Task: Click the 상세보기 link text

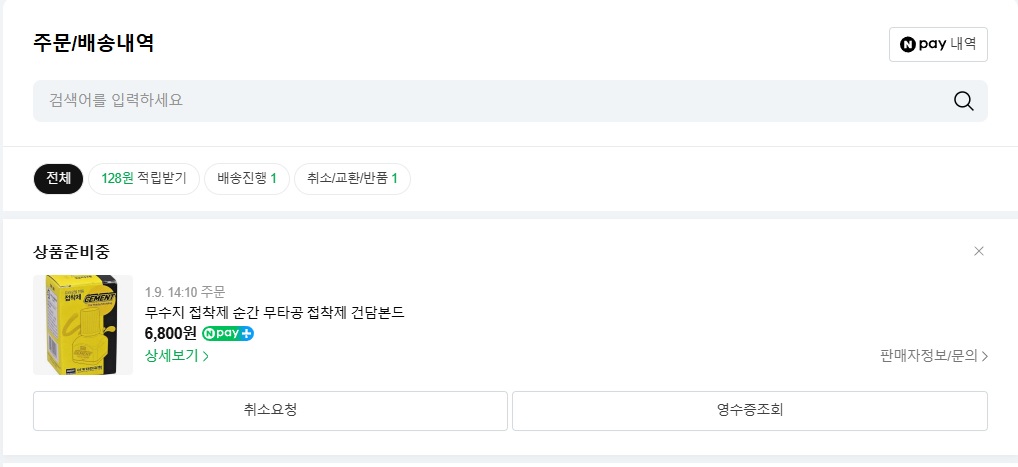Action: click(172, 355)
